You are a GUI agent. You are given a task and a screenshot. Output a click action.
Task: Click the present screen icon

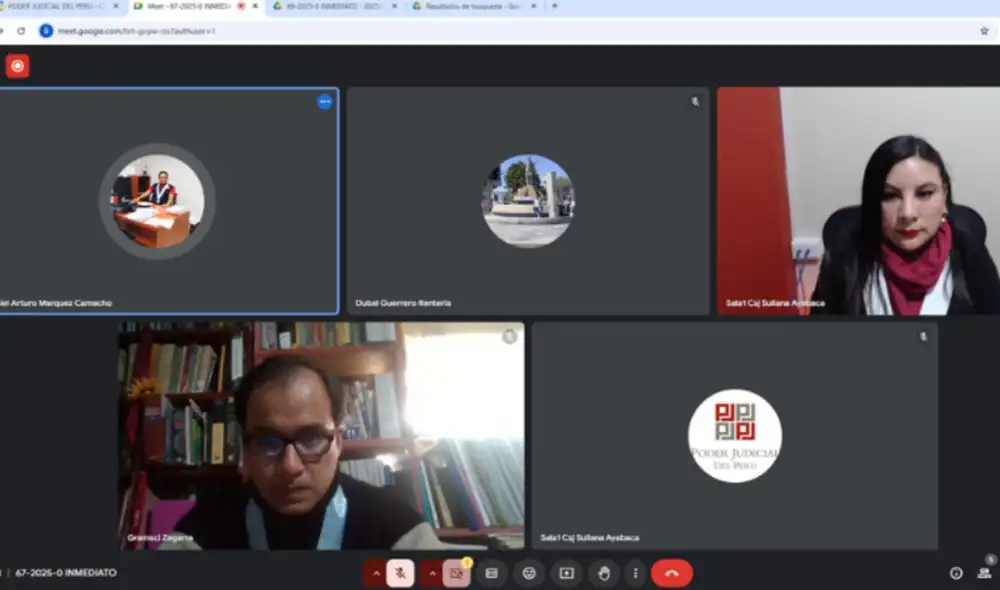566,573
